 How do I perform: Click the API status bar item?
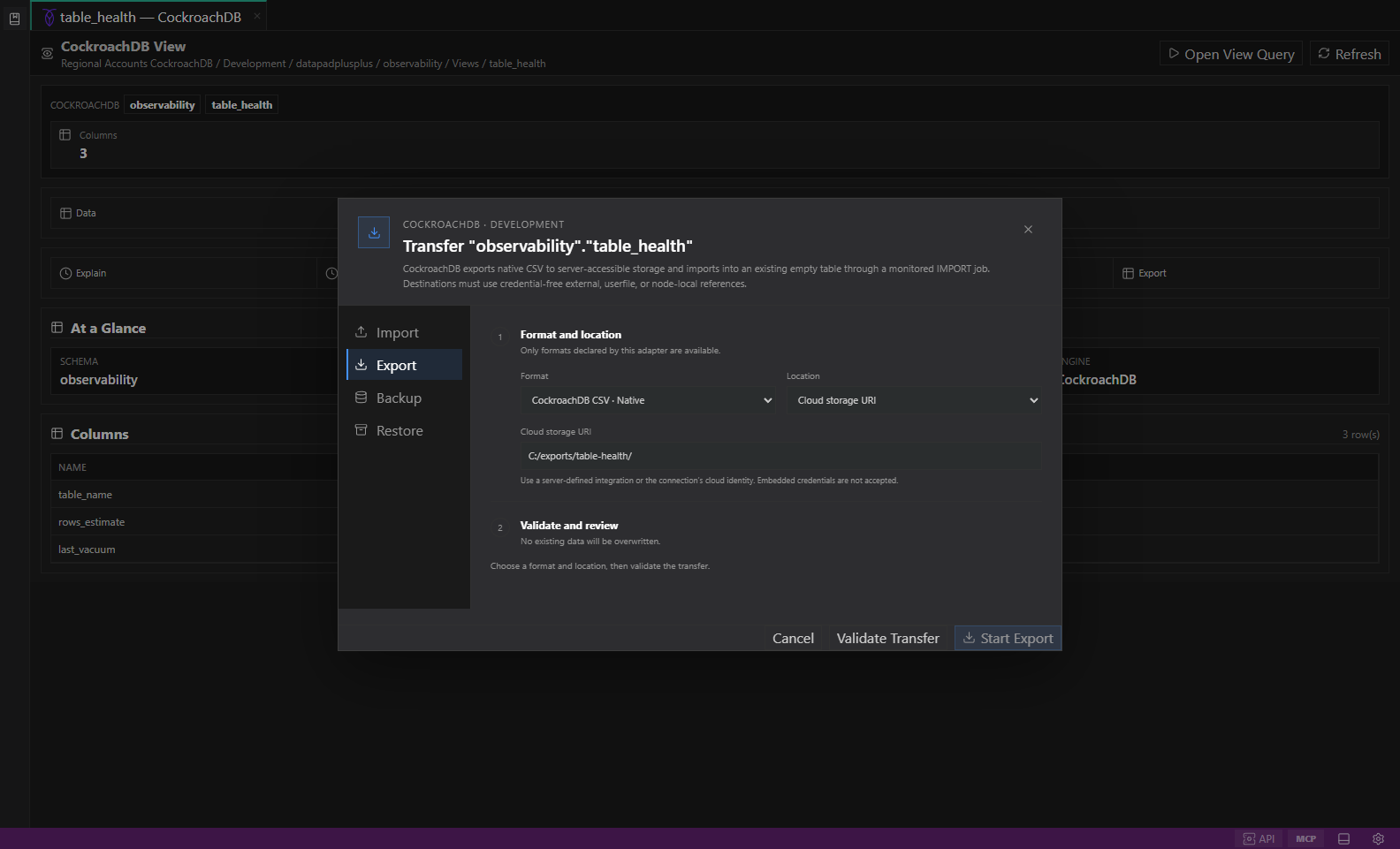point(1259,838)
